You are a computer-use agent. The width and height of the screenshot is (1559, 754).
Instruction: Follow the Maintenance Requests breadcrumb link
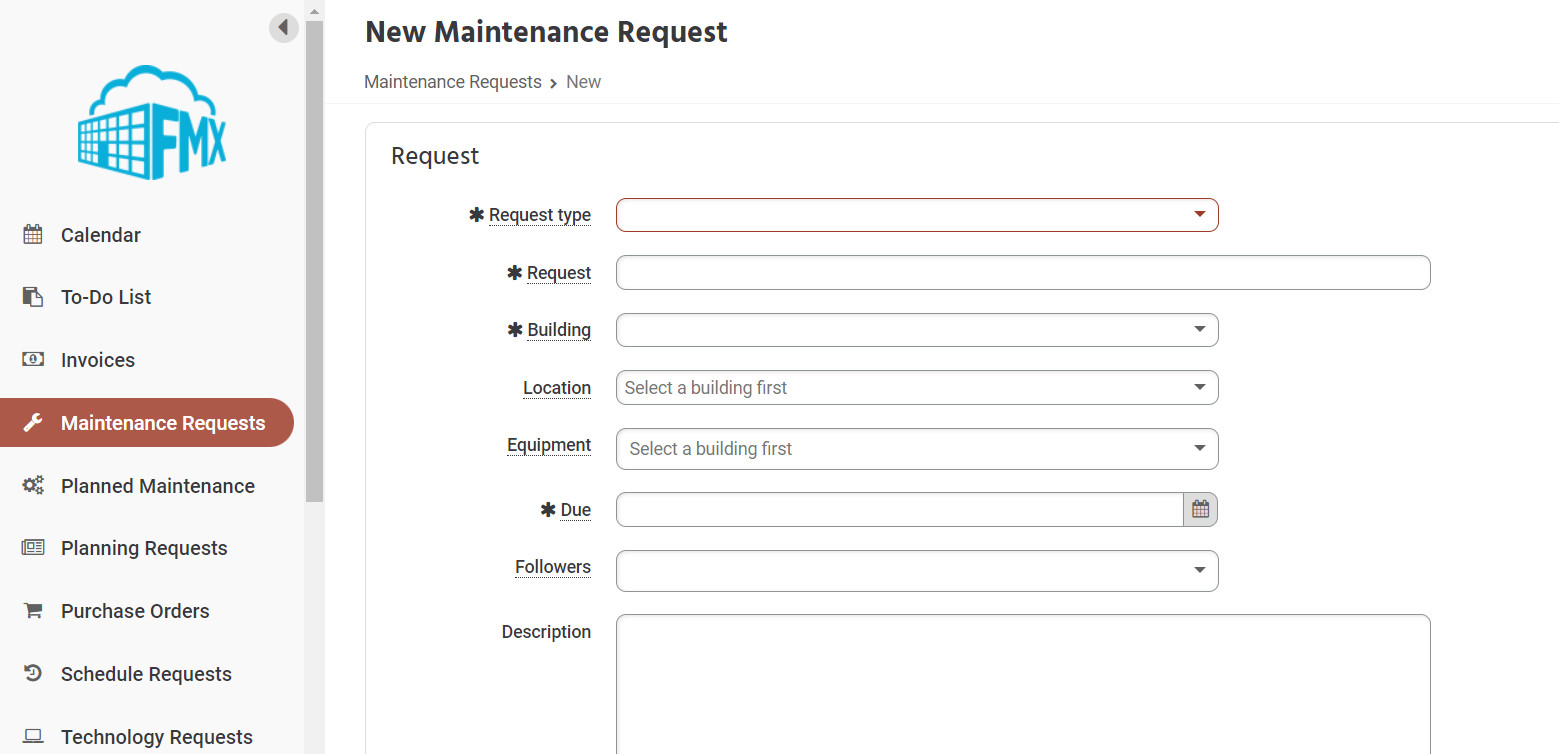453,82
